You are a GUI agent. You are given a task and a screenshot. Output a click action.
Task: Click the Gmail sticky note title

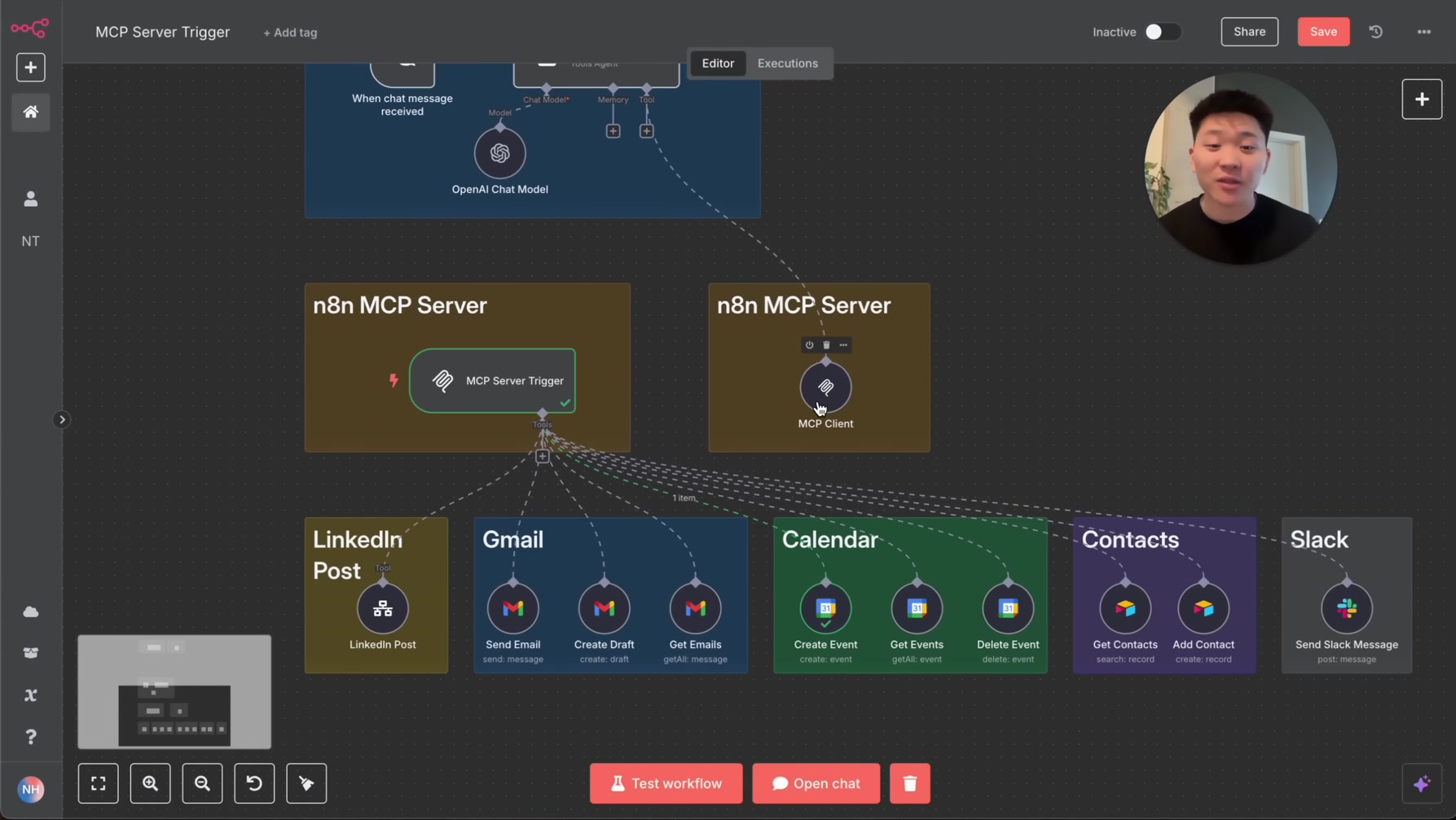[x=512, y=540]
